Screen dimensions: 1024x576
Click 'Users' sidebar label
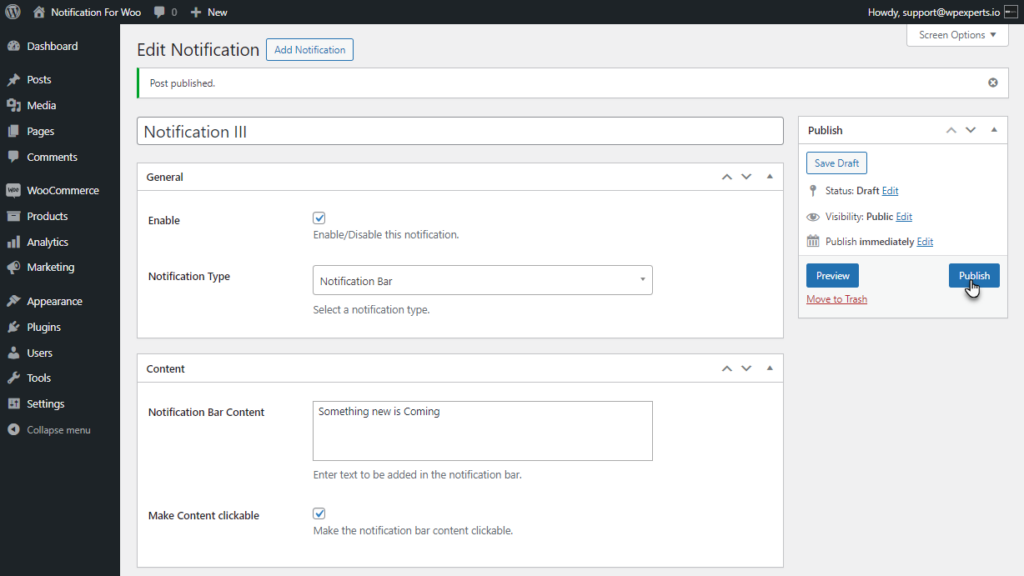pyautogui.click(x=39, y=353)
